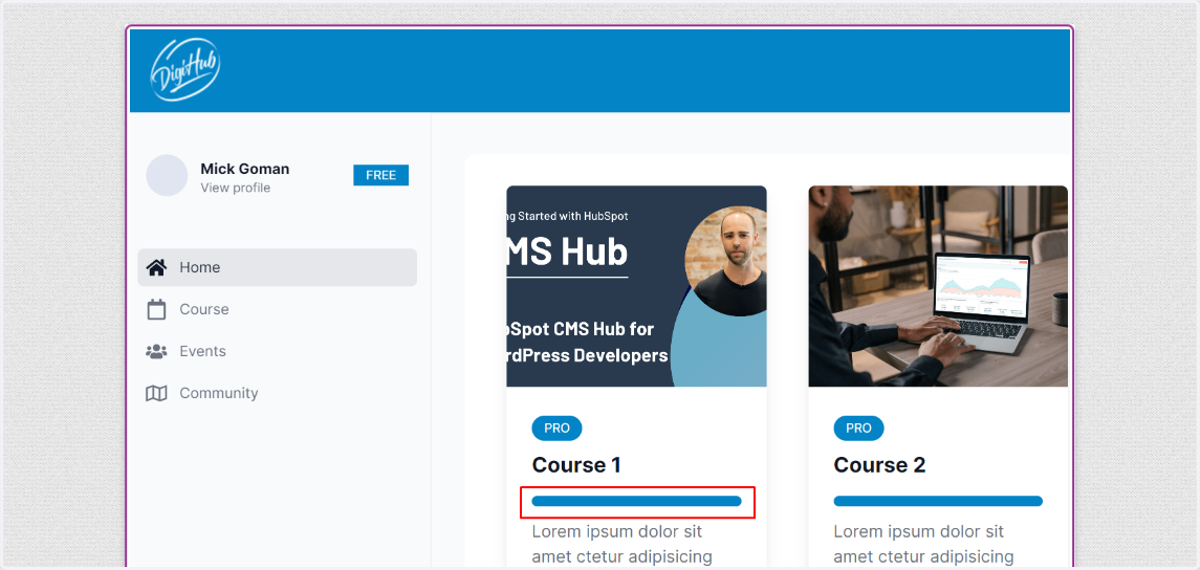Open Mick Goman's profile avatar
The image size is (1200, 570).
(x=167, y=175)
